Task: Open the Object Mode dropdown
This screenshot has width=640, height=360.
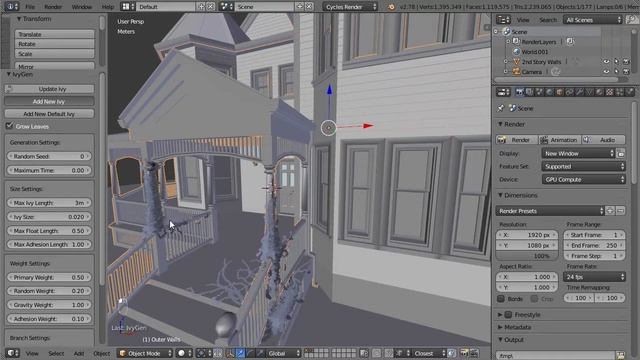Action: click(145, 353)
